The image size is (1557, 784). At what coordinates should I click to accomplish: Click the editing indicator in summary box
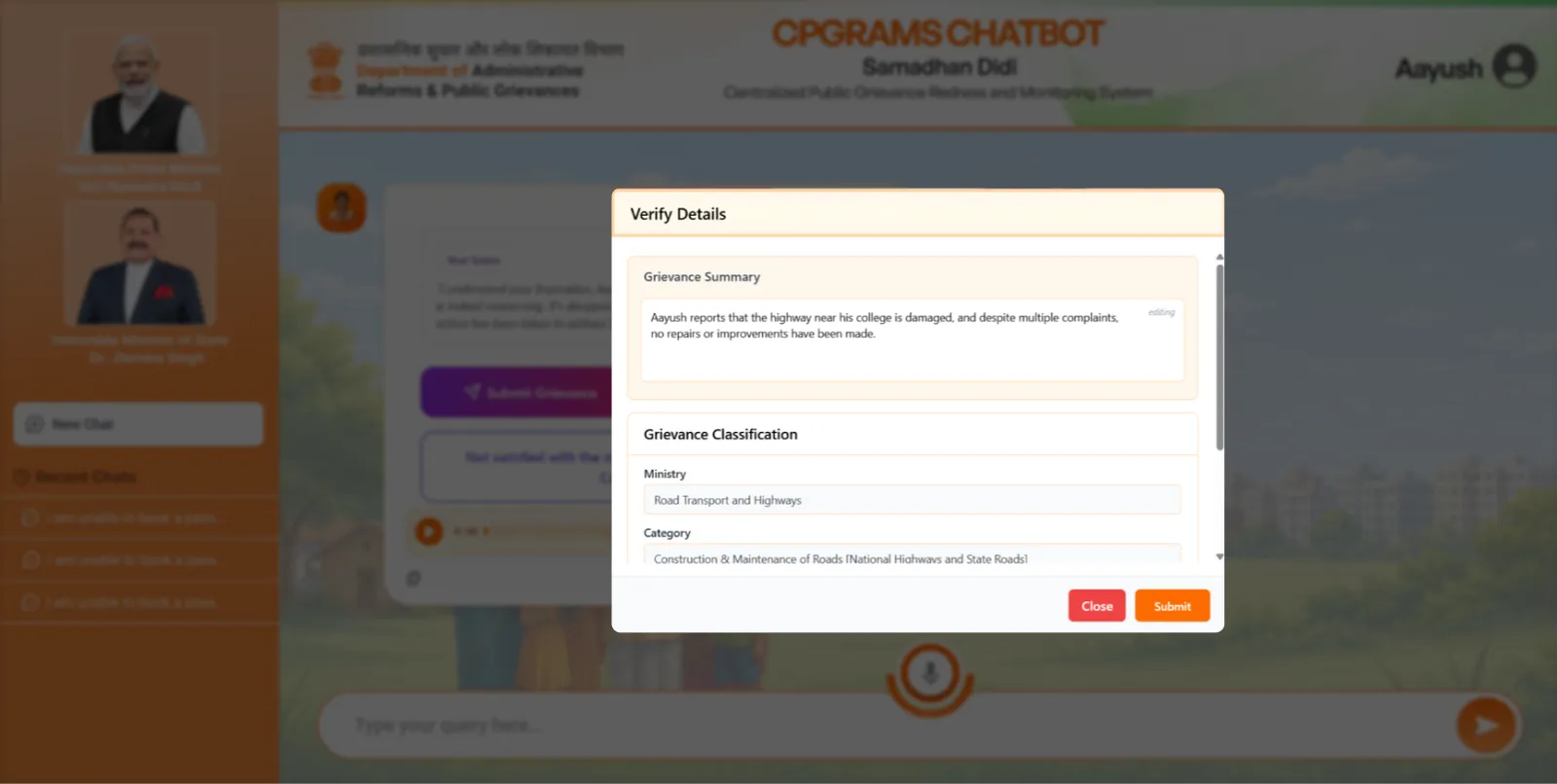(x=1161, y=312)
